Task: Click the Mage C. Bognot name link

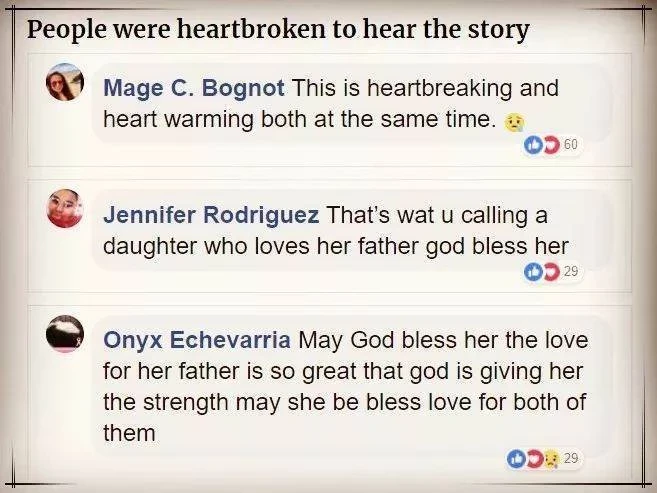Action: 194,88
